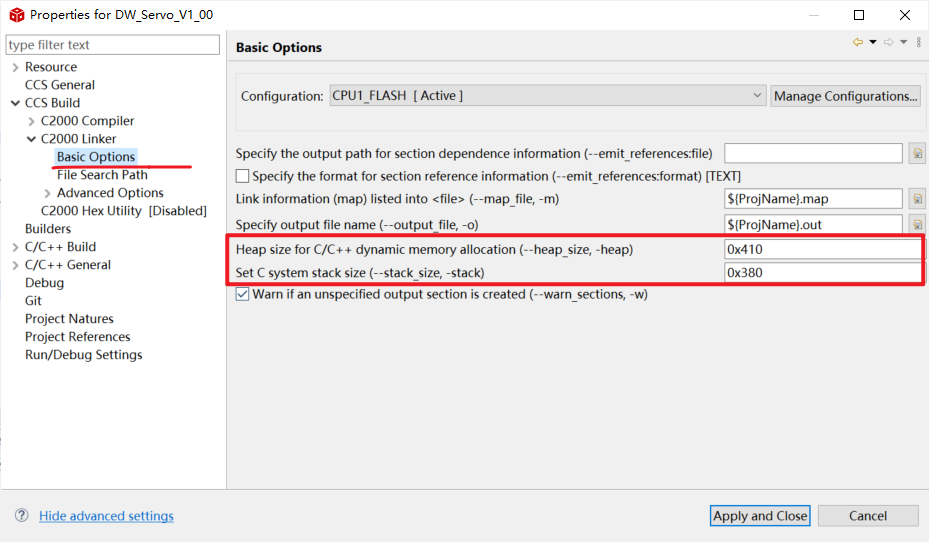Image resolution: width=929 pixels, height=542 pixels.
Task: Click browse icon next to map file field
Action: click(917, 198)
